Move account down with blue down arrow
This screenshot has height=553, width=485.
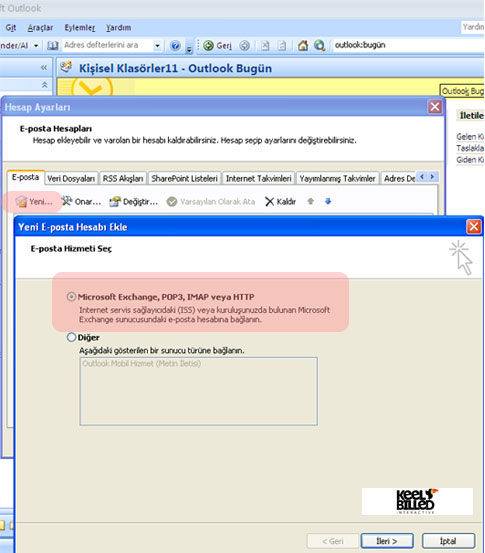click(x=328, y=201)
